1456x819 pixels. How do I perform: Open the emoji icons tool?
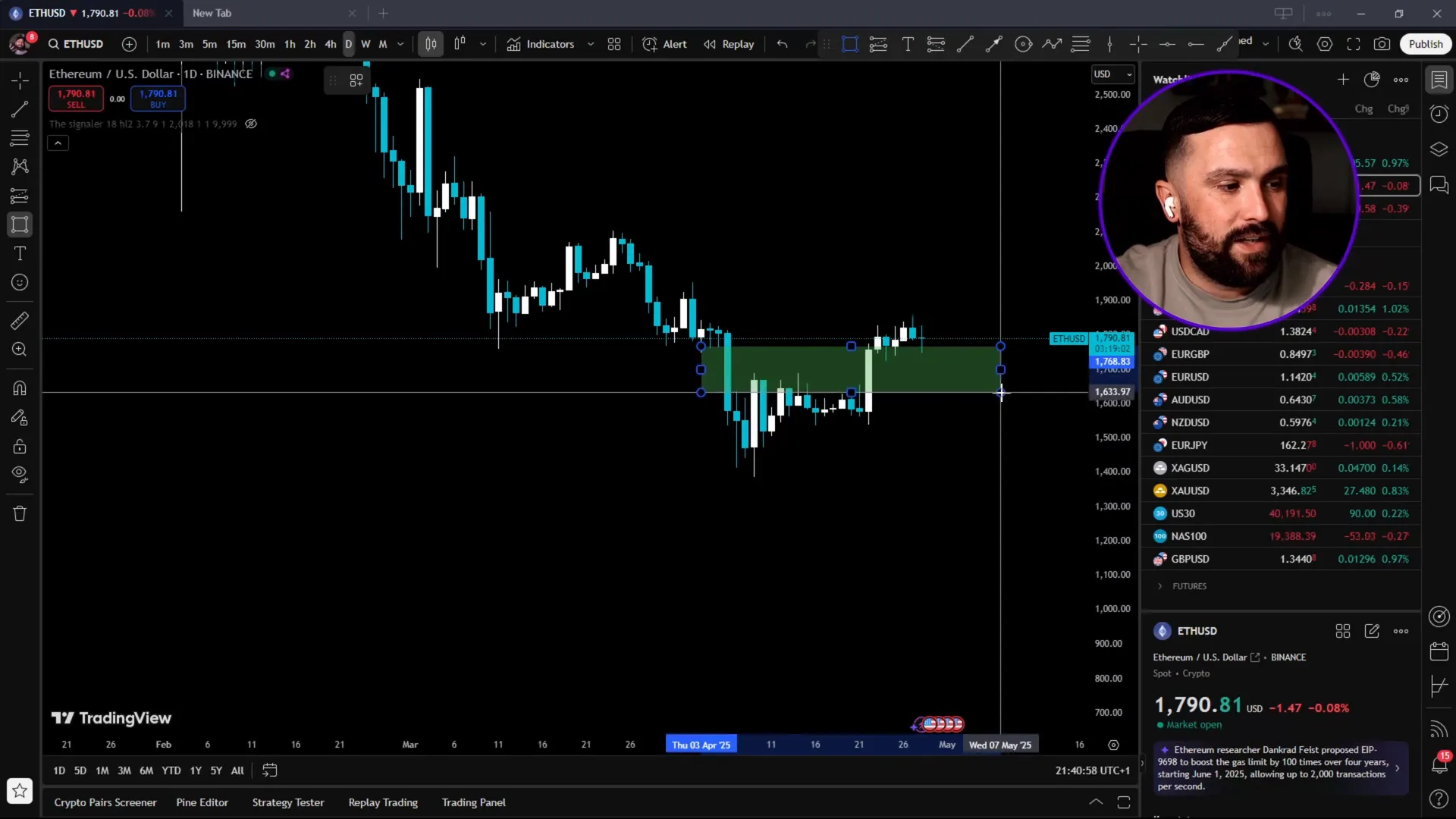pyautogui.click(x=20, y=282)
